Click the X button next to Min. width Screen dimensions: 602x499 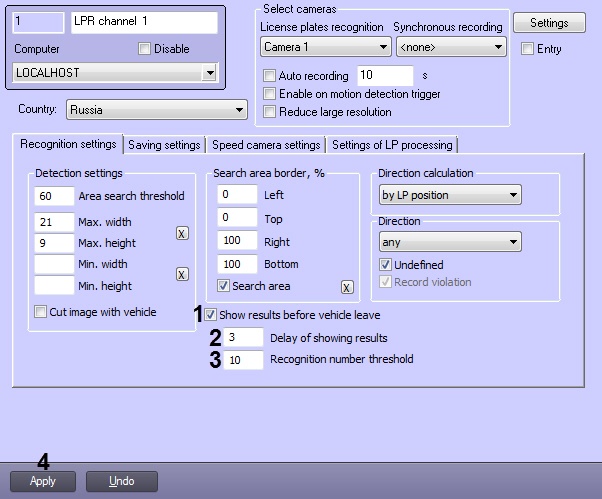[x=181, y=274]
